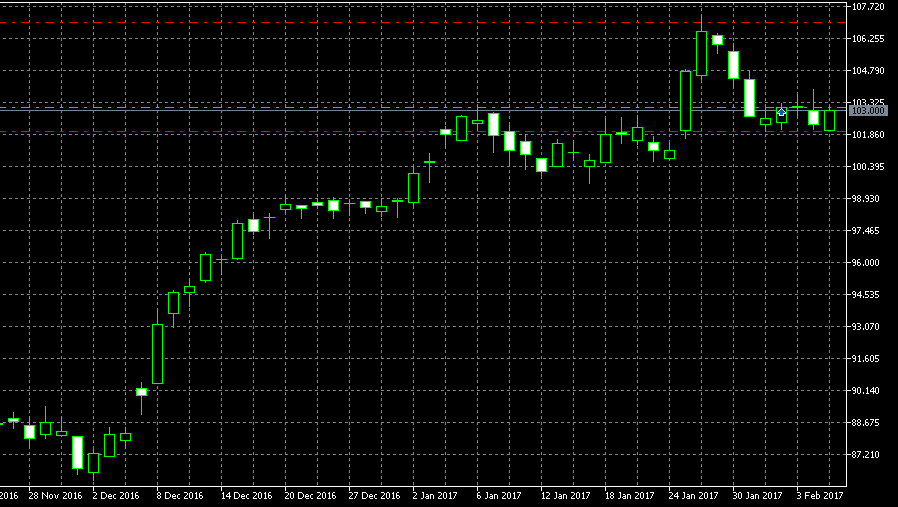Click the 28 Nov 2016 date label
The image size is (898, 507).
tap(55, 496)
